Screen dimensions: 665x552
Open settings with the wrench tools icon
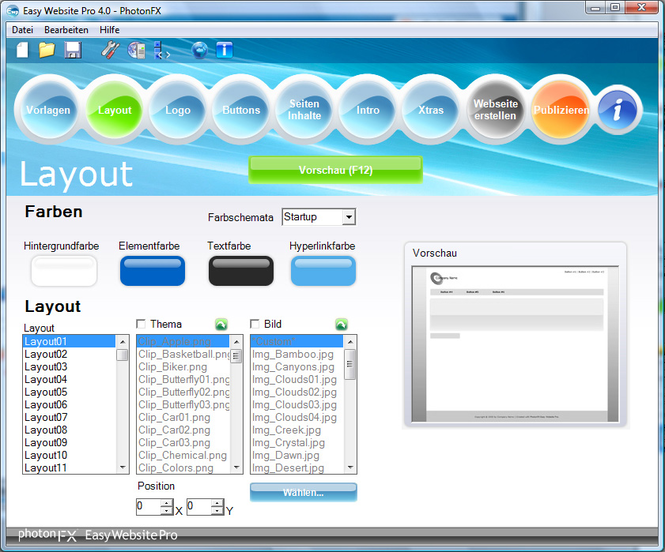click(110, 50)
